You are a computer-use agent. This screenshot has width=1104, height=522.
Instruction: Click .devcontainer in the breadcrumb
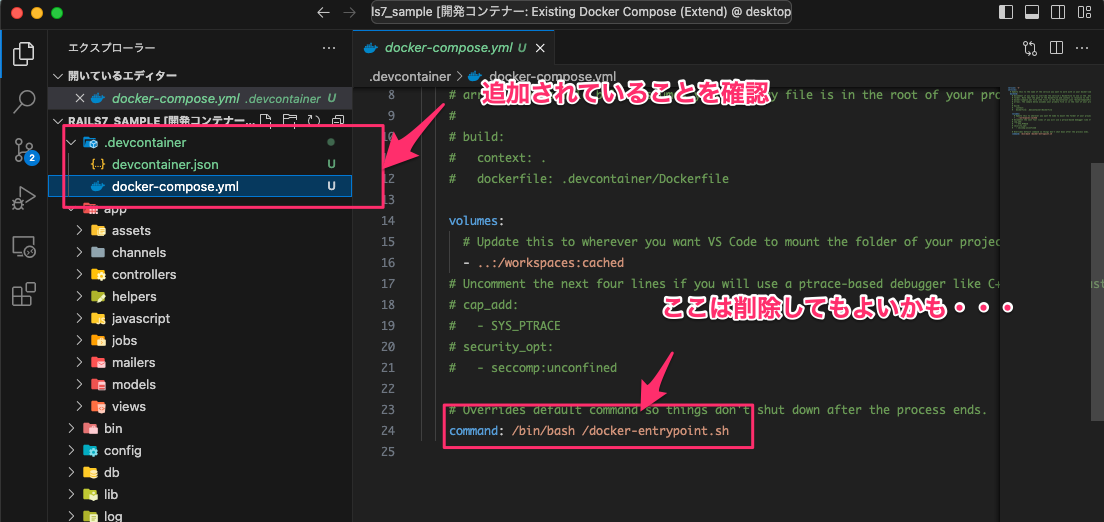(x=410, y=75)
